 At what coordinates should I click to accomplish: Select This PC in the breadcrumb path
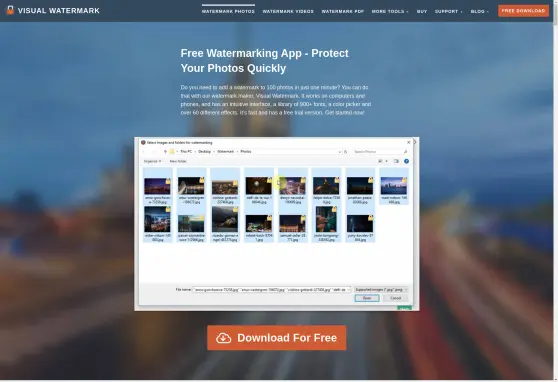click(186, 152)
